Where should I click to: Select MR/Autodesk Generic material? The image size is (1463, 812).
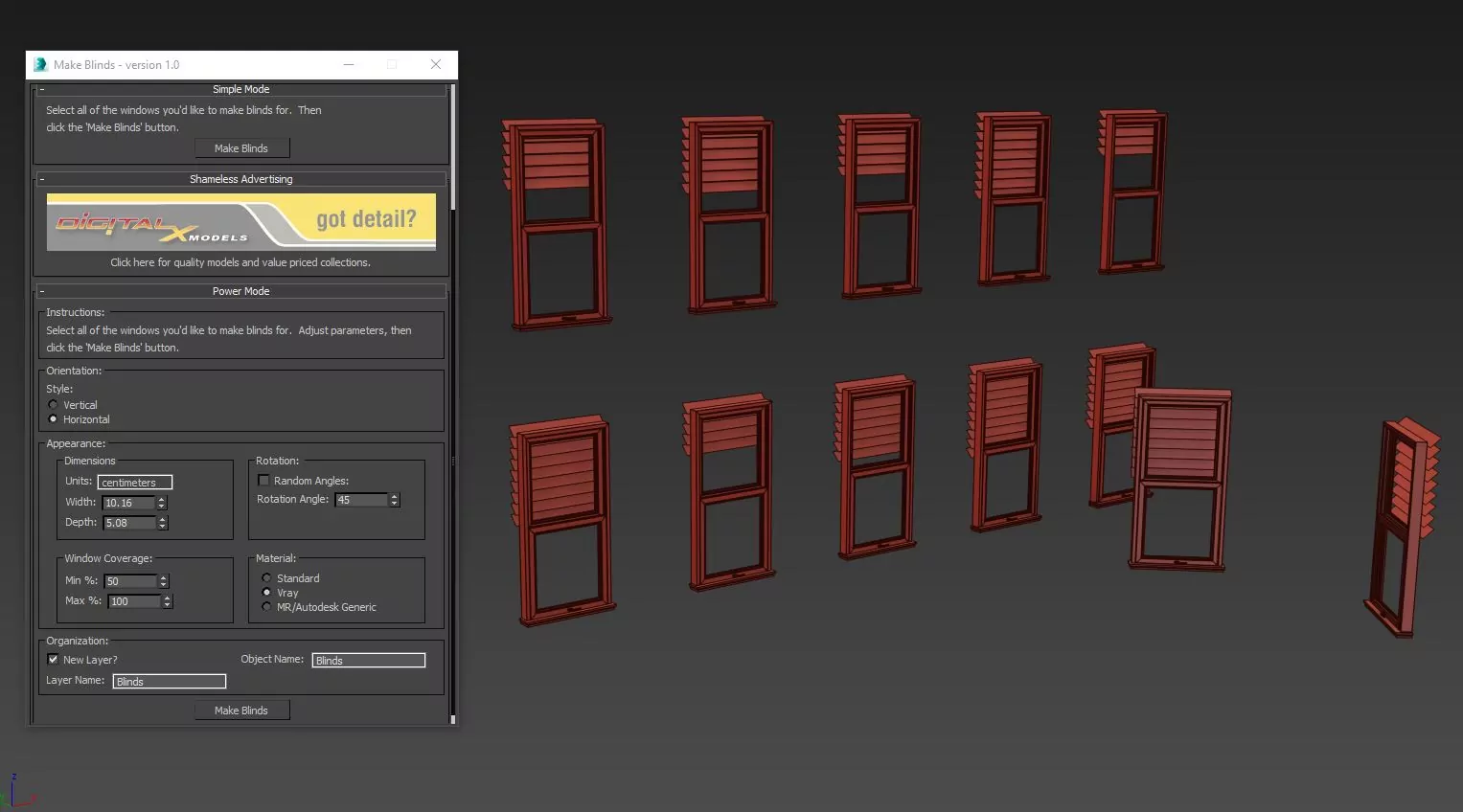267,607
